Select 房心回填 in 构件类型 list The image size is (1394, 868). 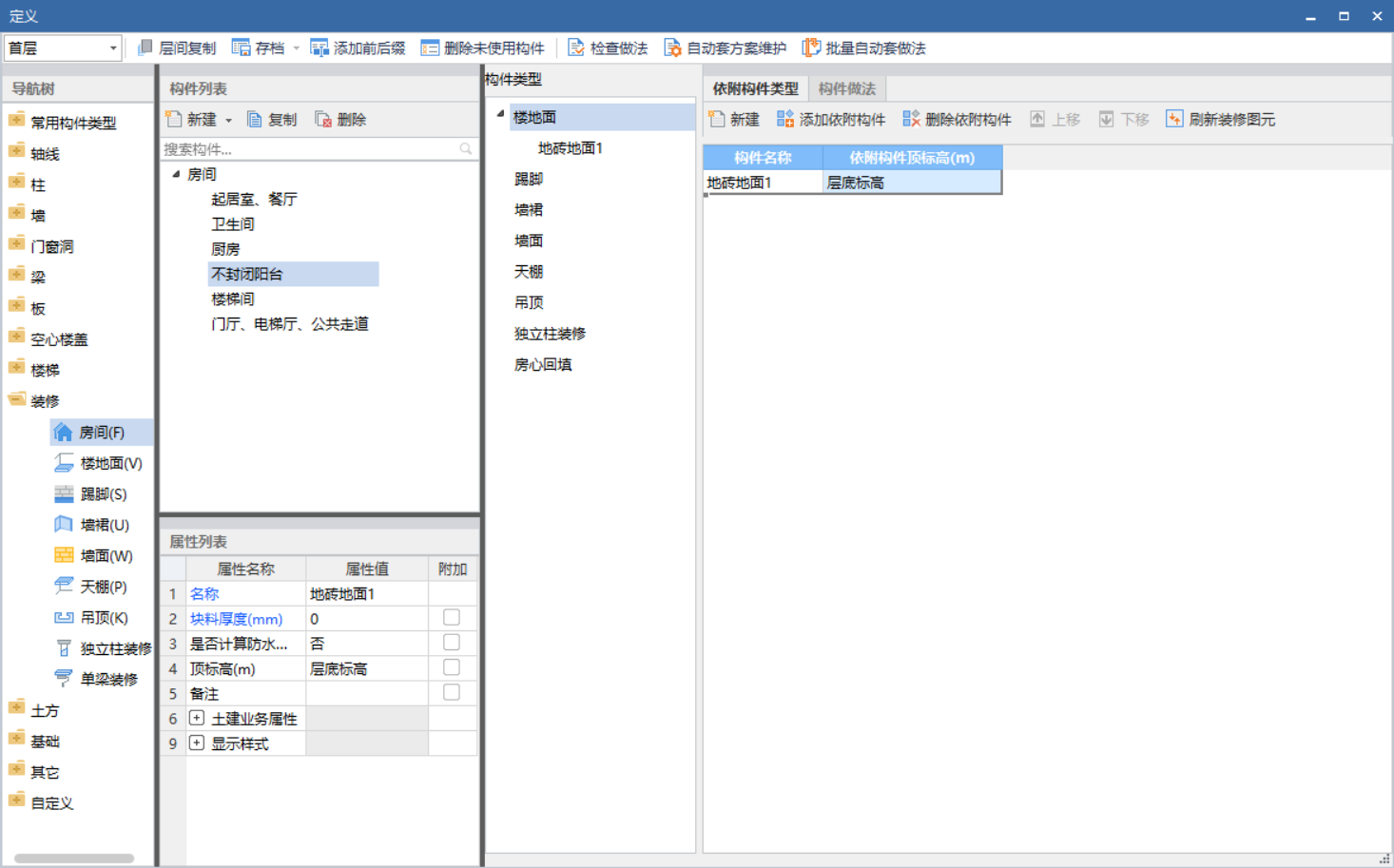[x=543, y=364]
